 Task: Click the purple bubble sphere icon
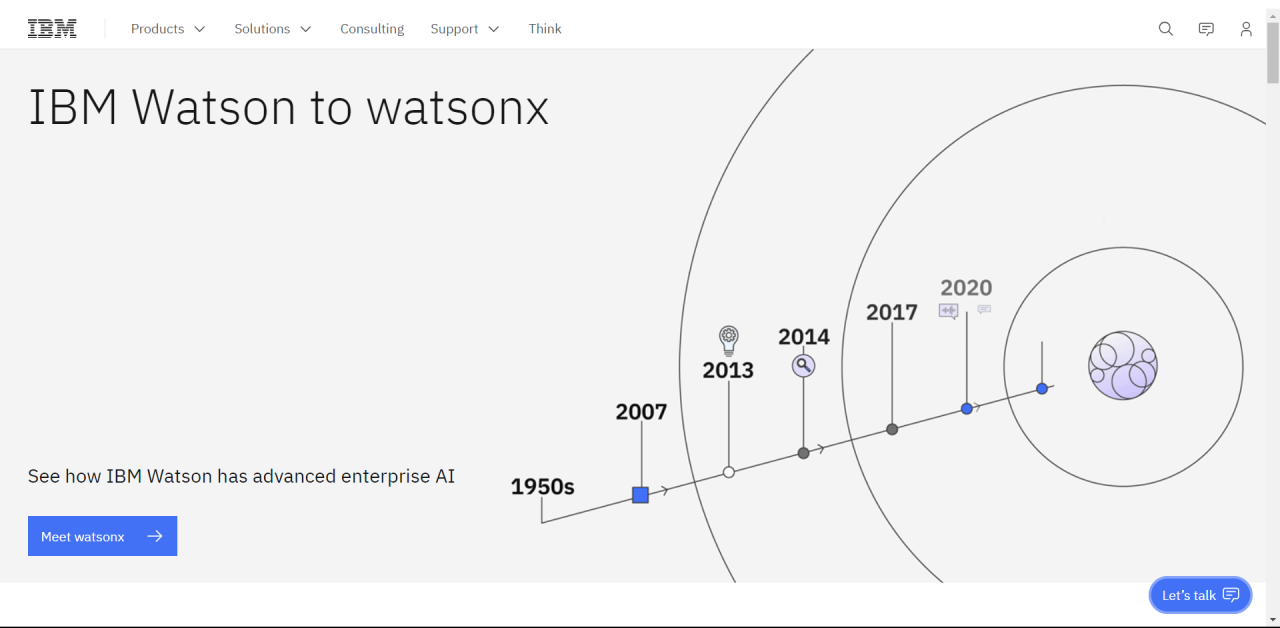click(1123, 366)
